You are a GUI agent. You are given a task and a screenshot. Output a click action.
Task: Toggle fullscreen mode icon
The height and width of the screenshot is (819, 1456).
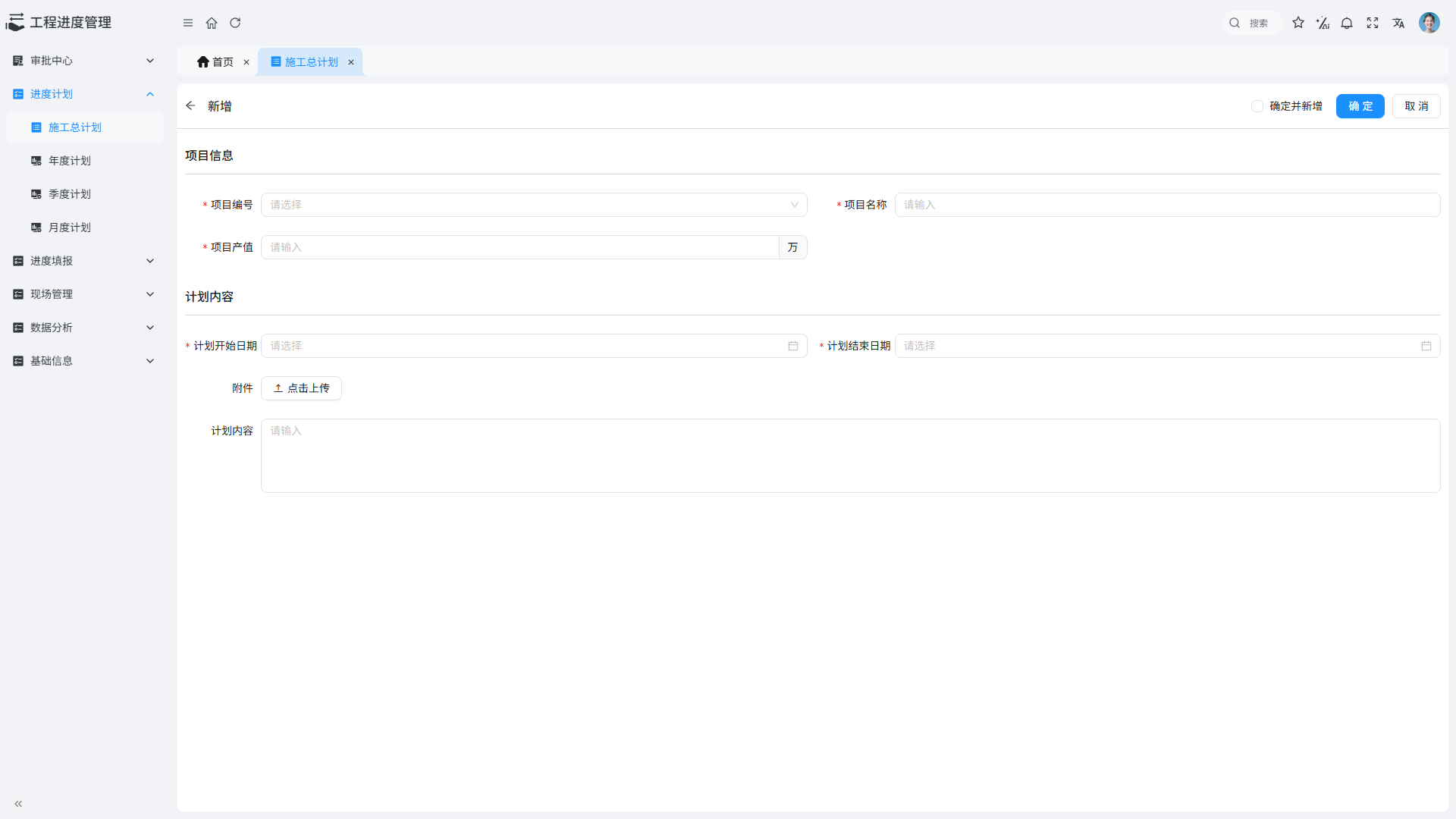coord(1373,23)
